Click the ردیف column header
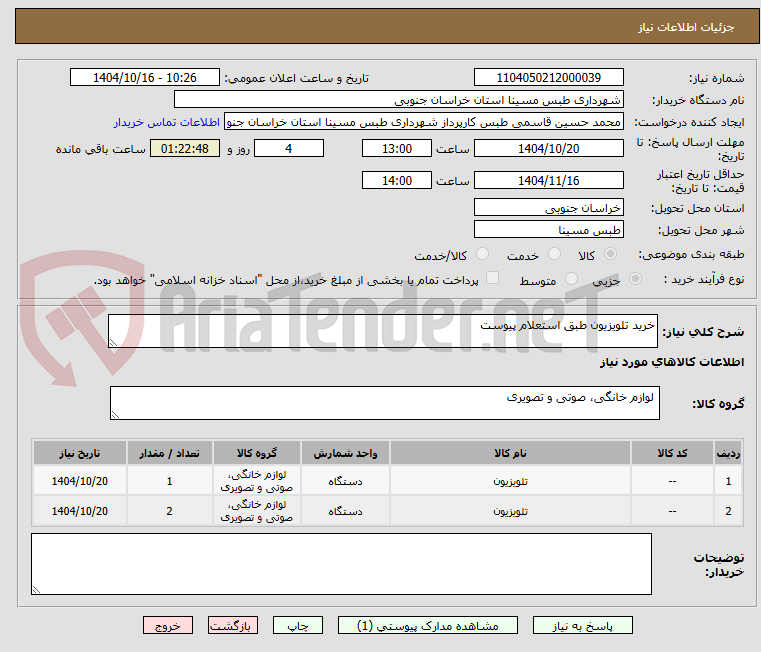Screen dimensions: 761x652 (728, 453)
